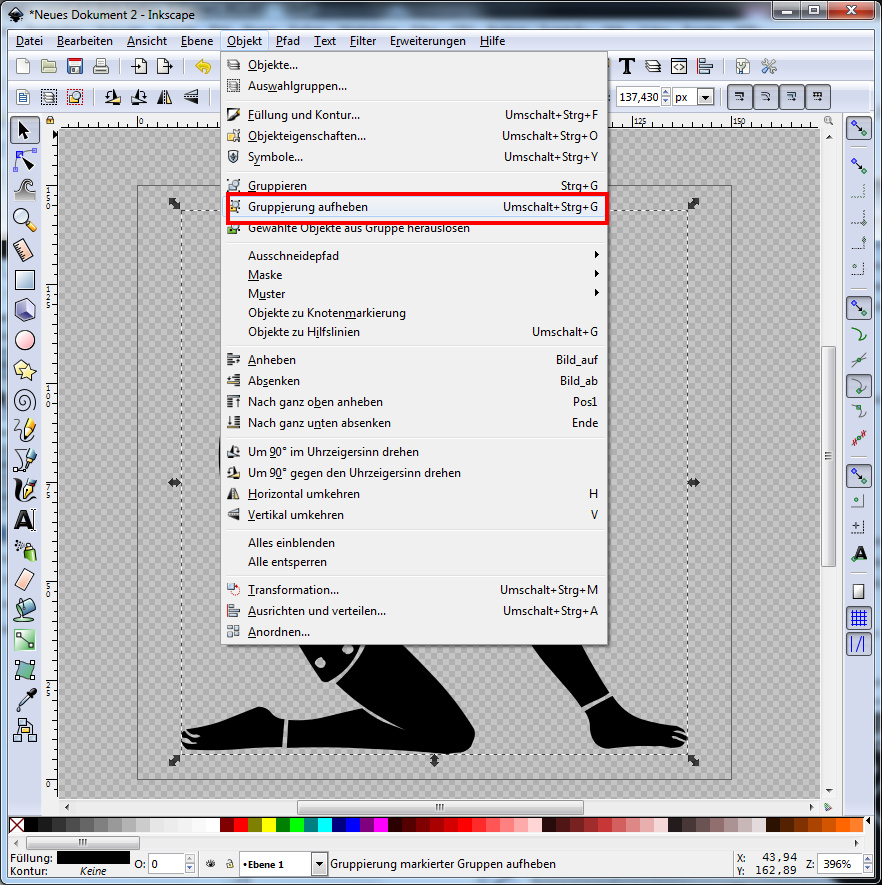Pick the yellow palette swatch
This screenshot has height=885, width=882.
269,825
